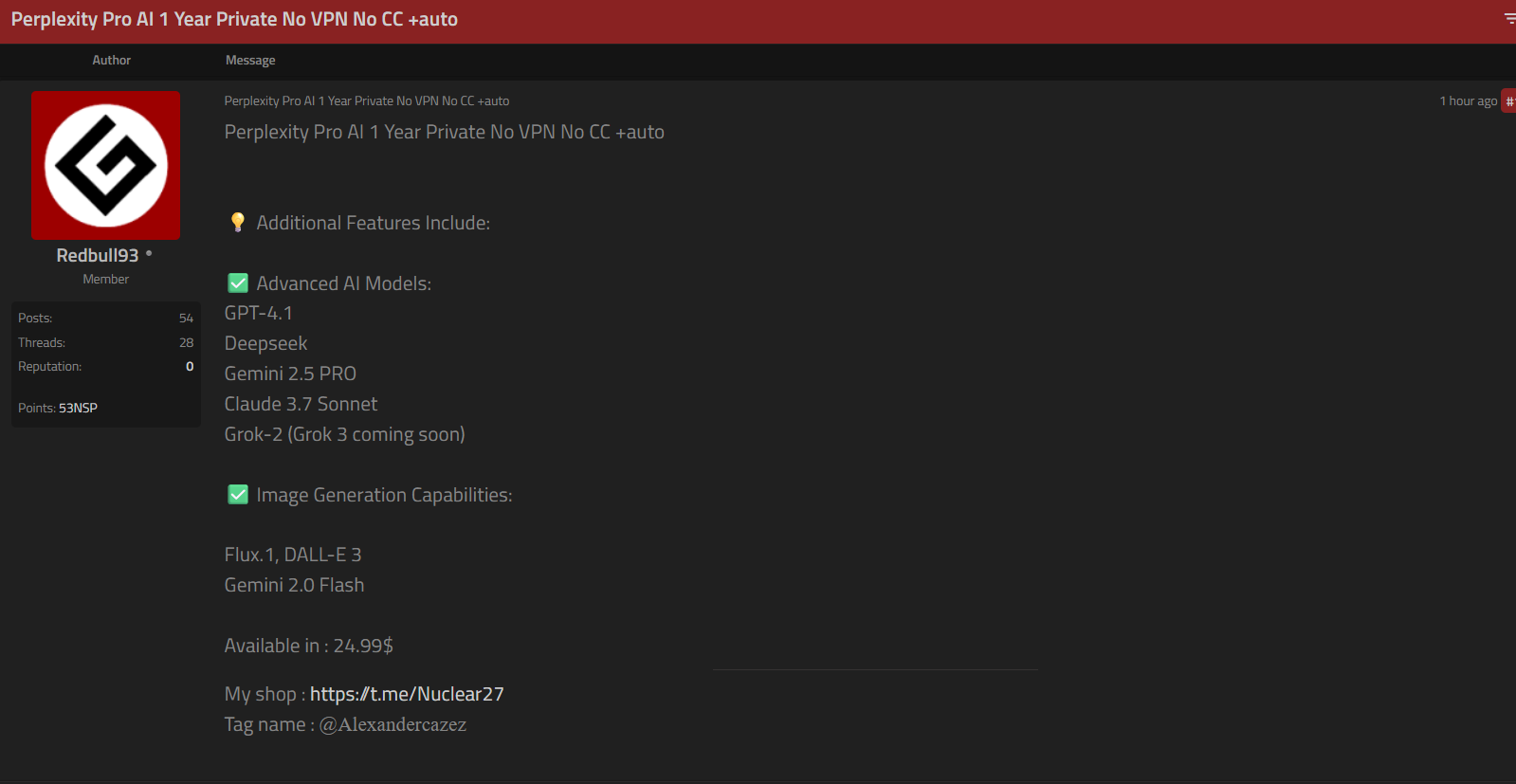Click the green checkmark beside Advanced AI Models
Image resolution: width=1516 pixels, height=784 pixels.
coord(238,283)
